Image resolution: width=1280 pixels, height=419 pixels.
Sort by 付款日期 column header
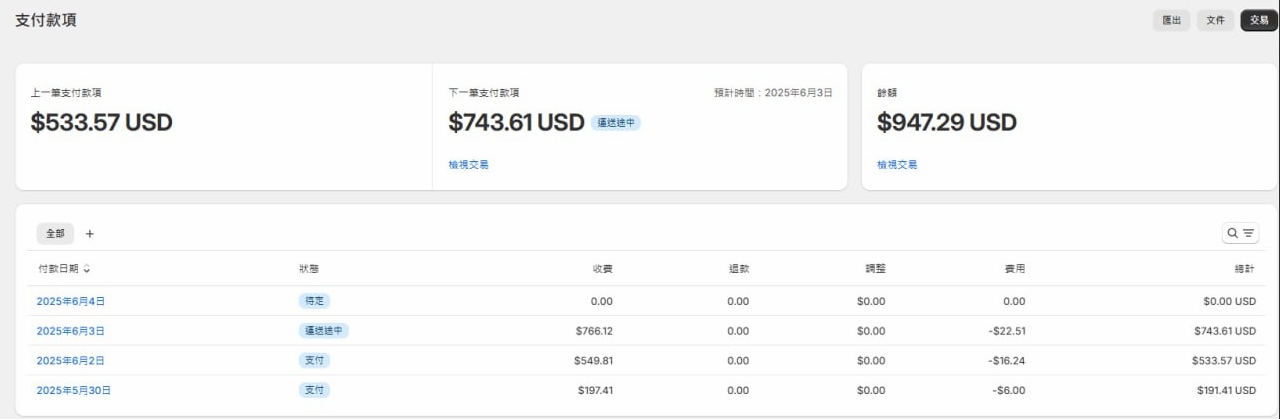click(64, 269)
